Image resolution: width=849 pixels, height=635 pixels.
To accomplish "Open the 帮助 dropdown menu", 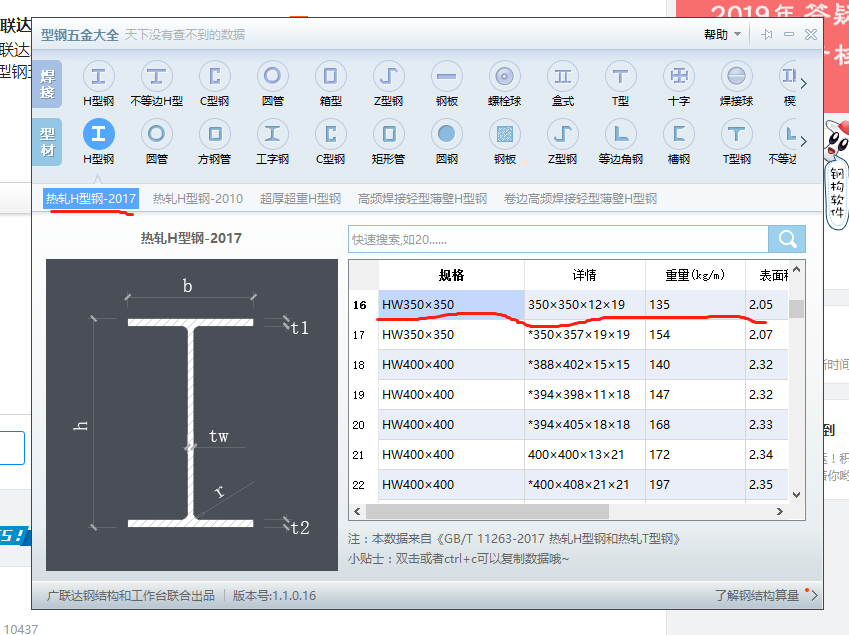I will pyautogui.click(x=722, y=35).
